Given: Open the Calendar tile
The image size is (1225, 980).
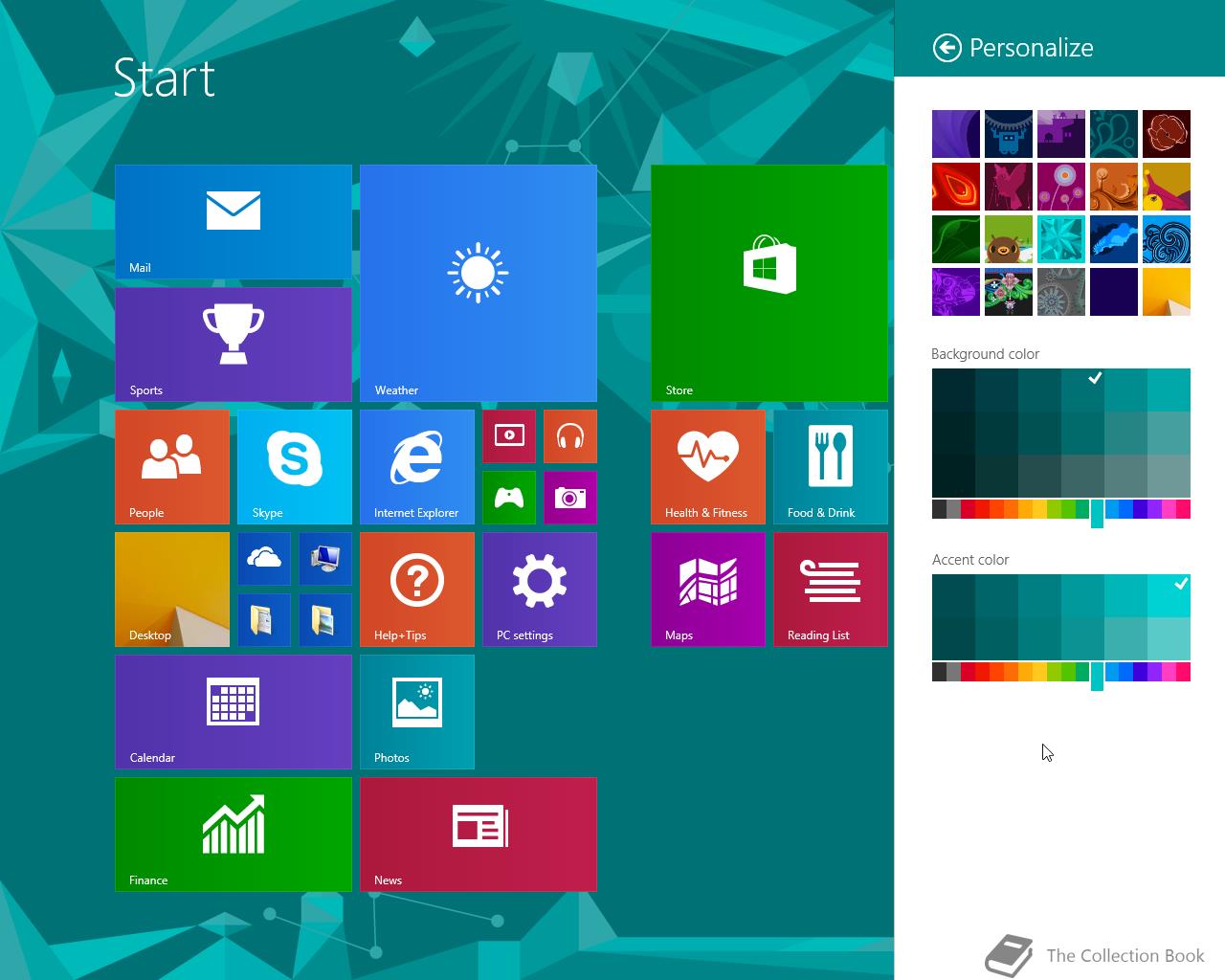Looking at the screenshot, I should tap(234, 712).
